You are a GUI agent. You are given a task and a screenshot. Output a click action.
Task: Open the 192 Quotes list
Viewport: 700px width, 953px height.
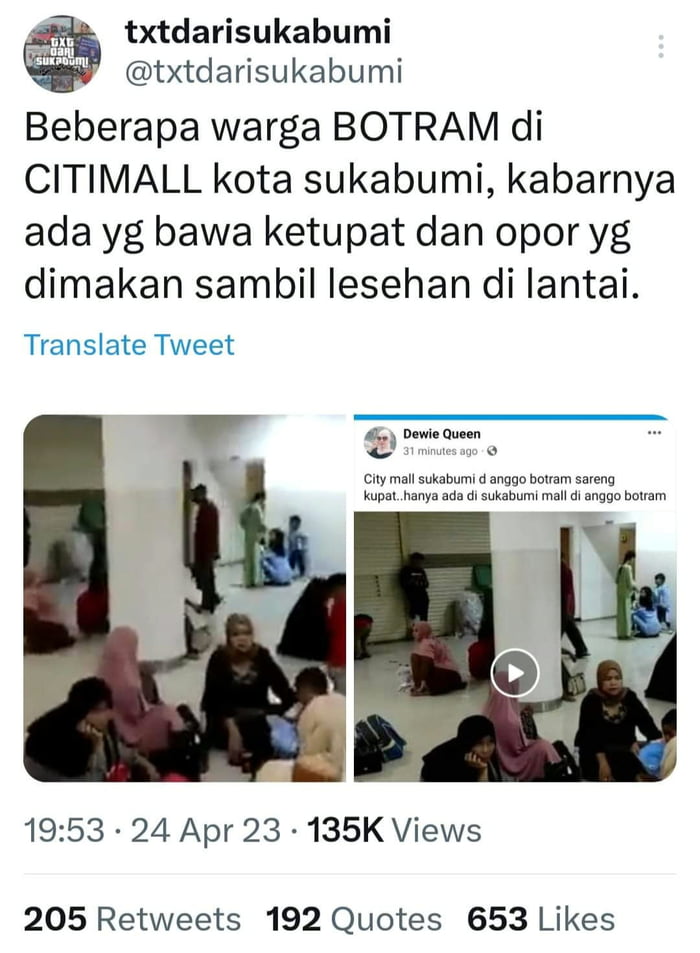[x=354, y=918]
